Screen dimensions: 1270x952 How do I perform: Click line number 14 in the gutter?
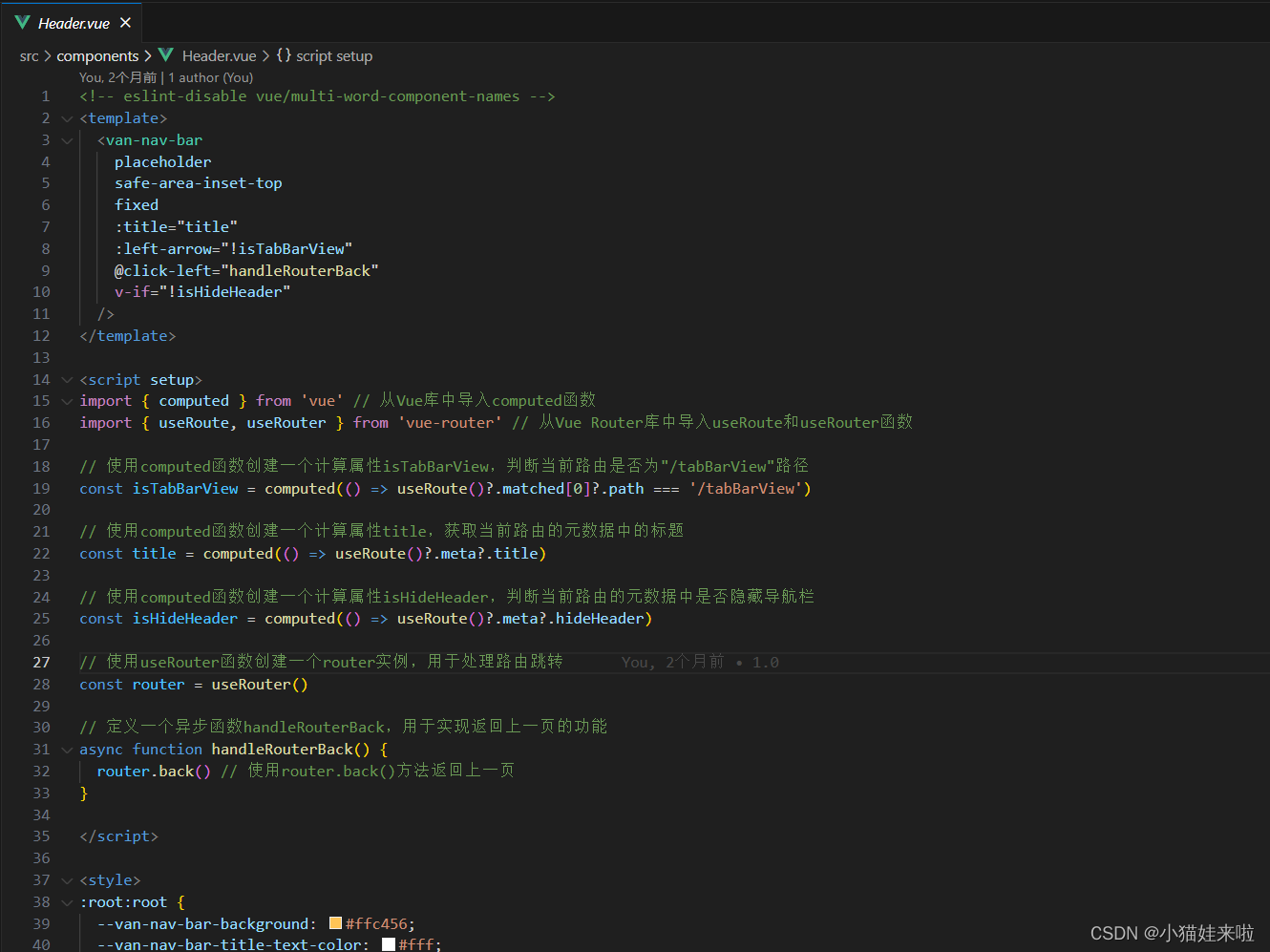pos(41,380)
